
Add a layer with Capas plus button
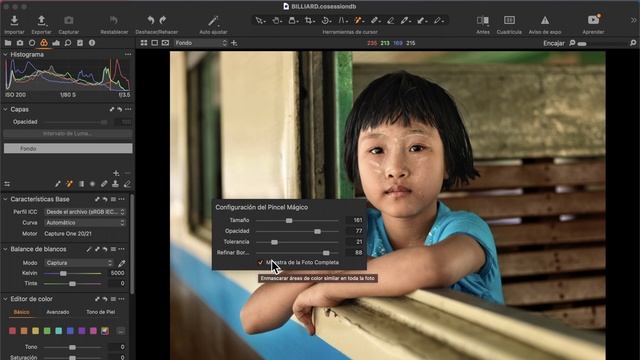116,173
